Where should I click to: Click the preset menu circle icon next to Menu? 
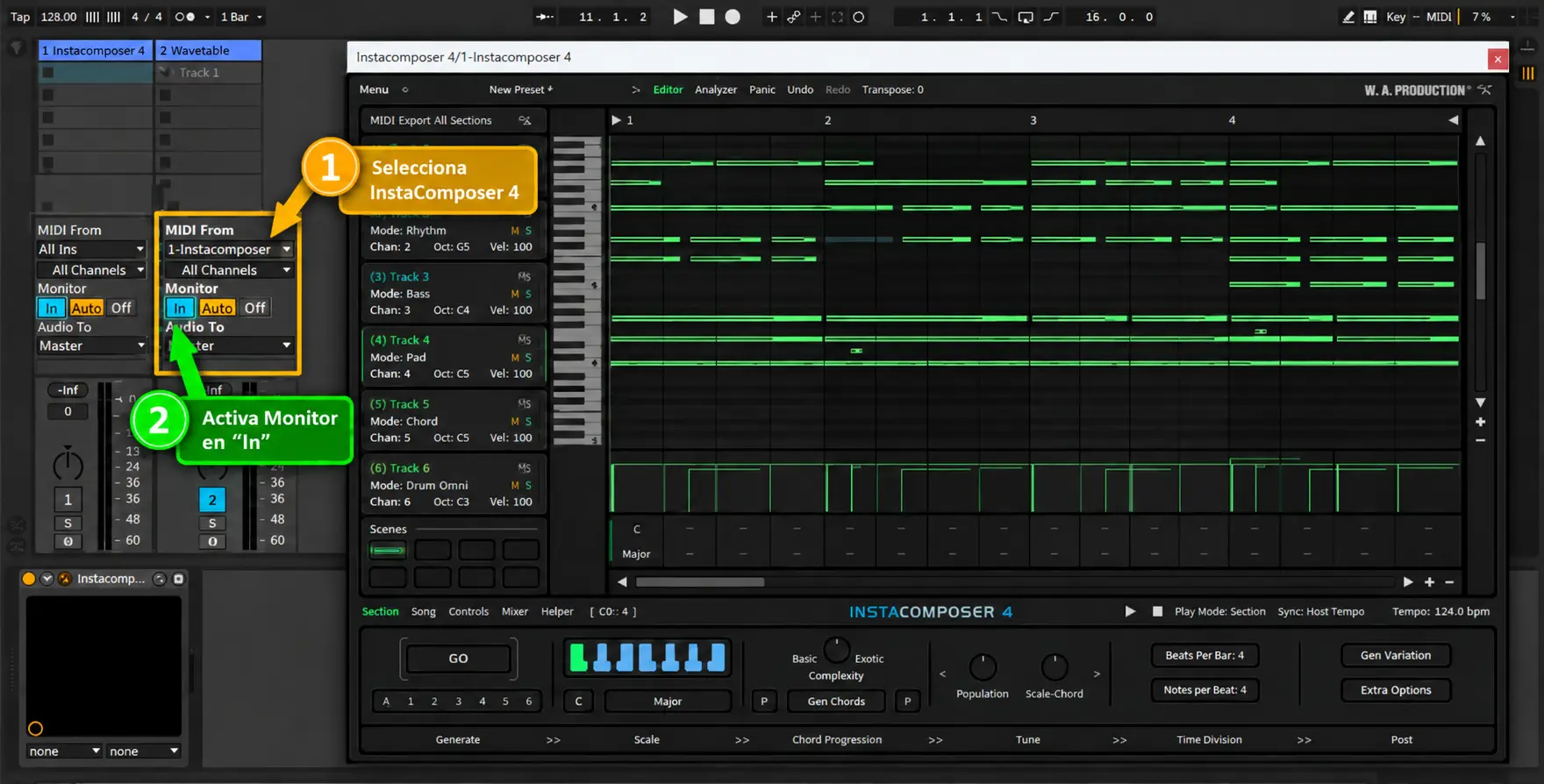(405, 89)
